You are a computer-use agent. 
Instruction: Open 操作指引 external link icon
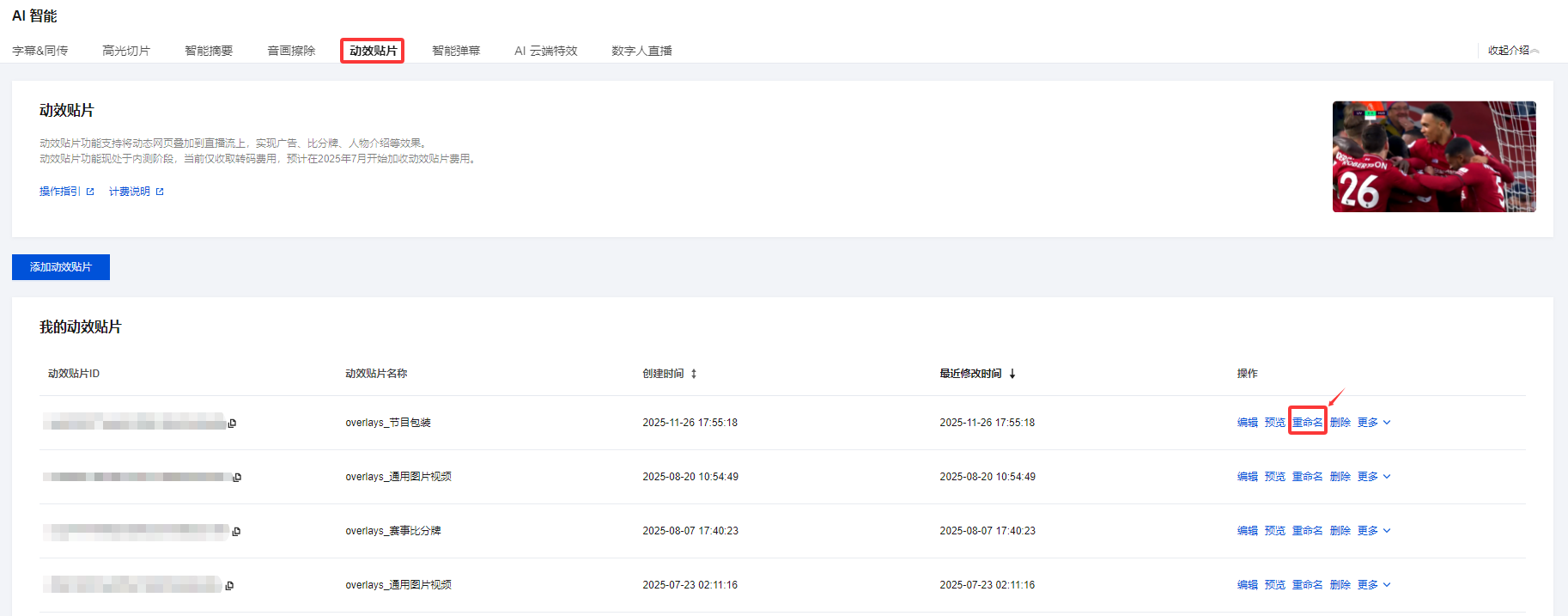90,192
